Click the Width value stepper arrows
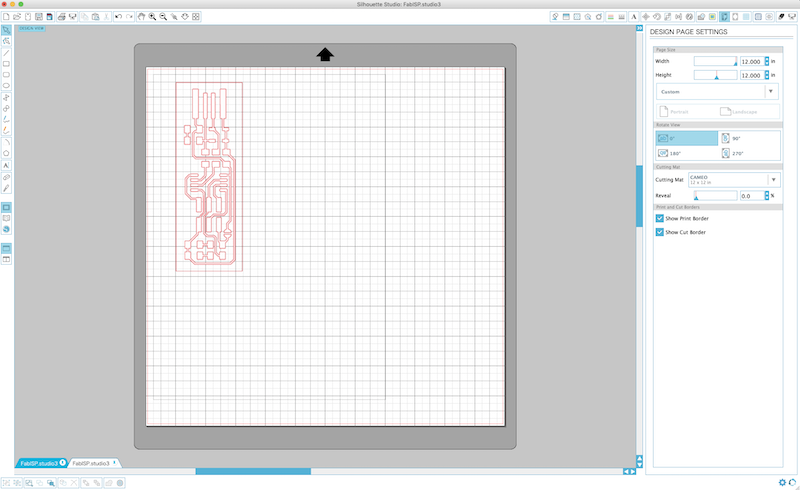800x490 pixels. (767, 61)
